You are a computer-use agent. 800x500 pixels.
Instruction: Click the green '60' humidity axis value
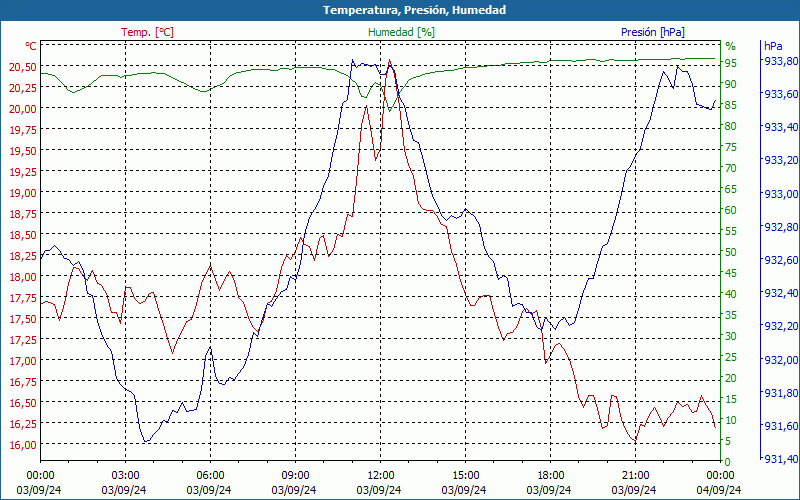pos(731,210)
